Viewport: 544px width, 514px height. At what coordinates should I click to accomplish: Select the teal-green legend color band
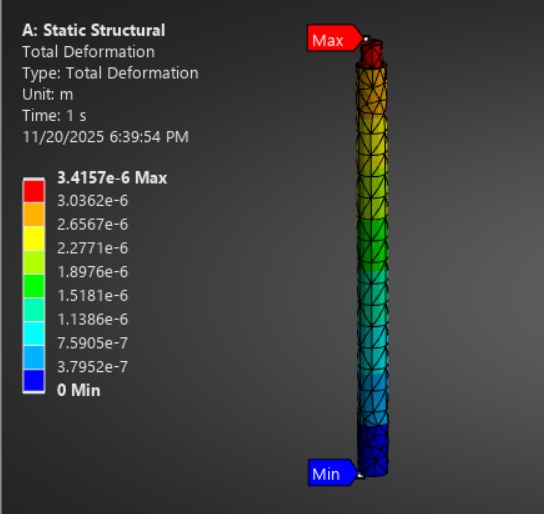[x=34, y=310]
